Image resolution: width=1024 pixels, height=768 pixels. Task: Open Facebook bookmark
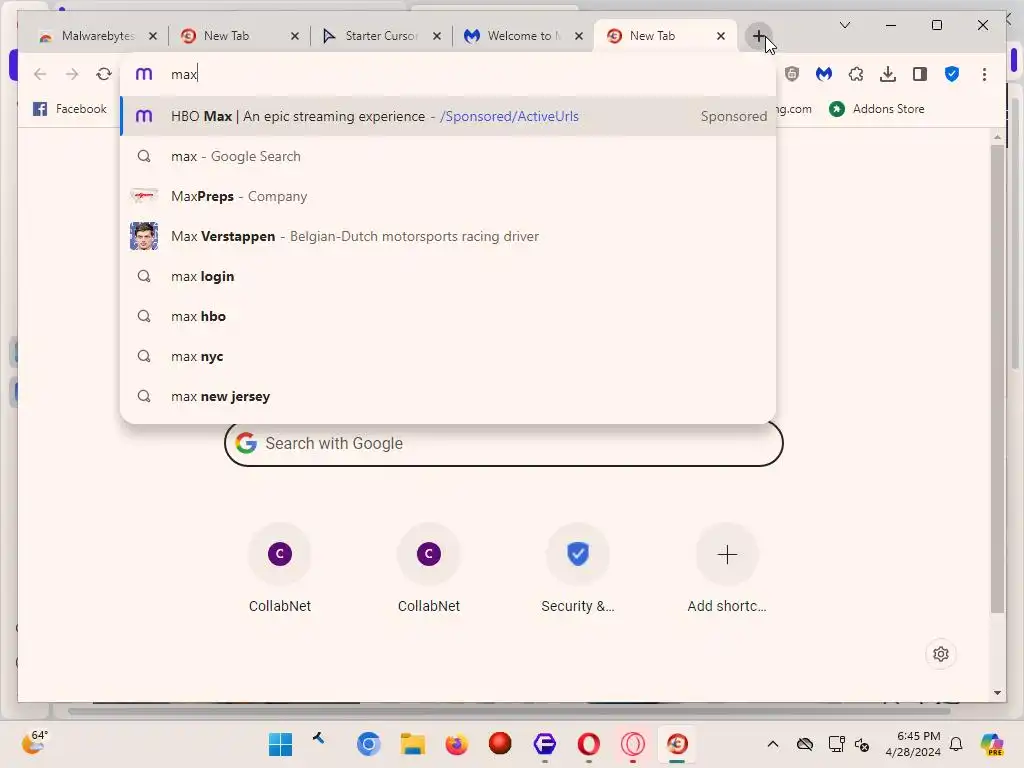[x=69, y=109]
